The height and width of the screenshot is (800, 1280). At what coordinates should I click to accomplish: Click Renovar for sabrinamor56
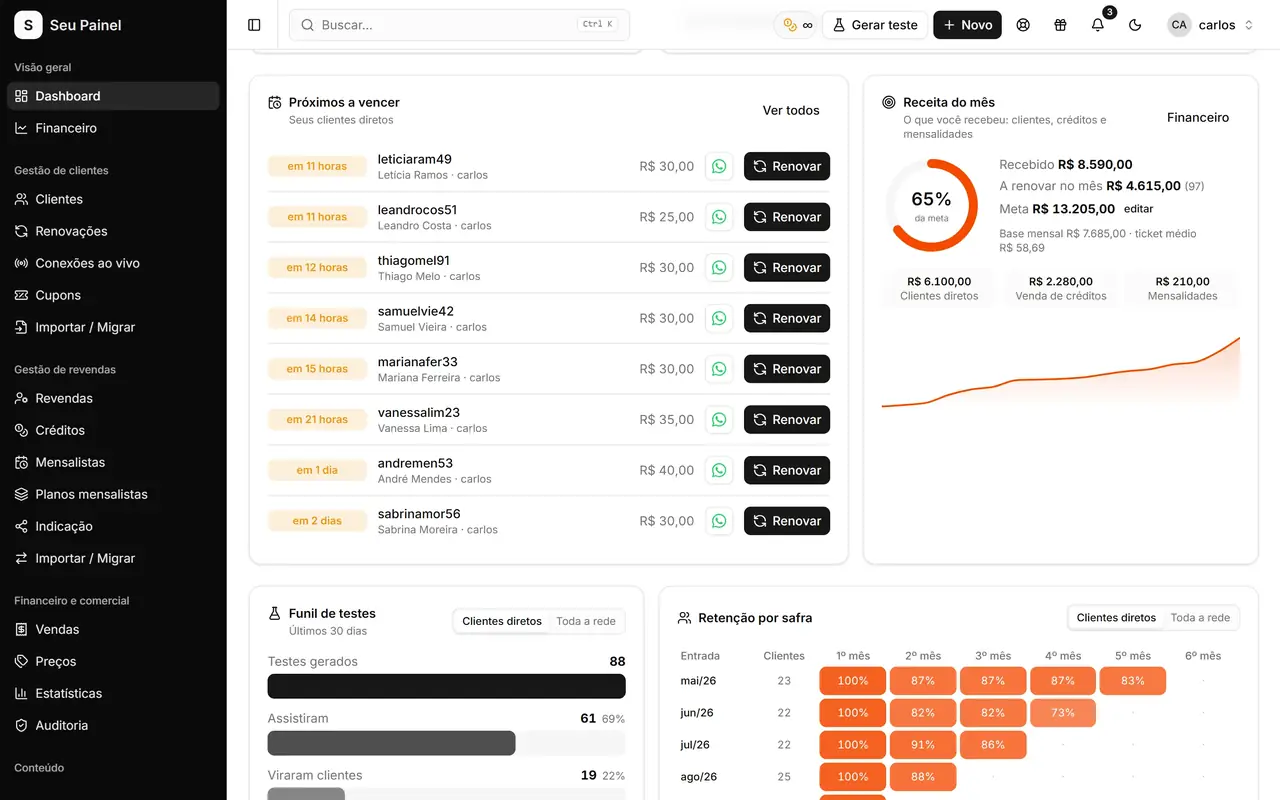[787, 521]
